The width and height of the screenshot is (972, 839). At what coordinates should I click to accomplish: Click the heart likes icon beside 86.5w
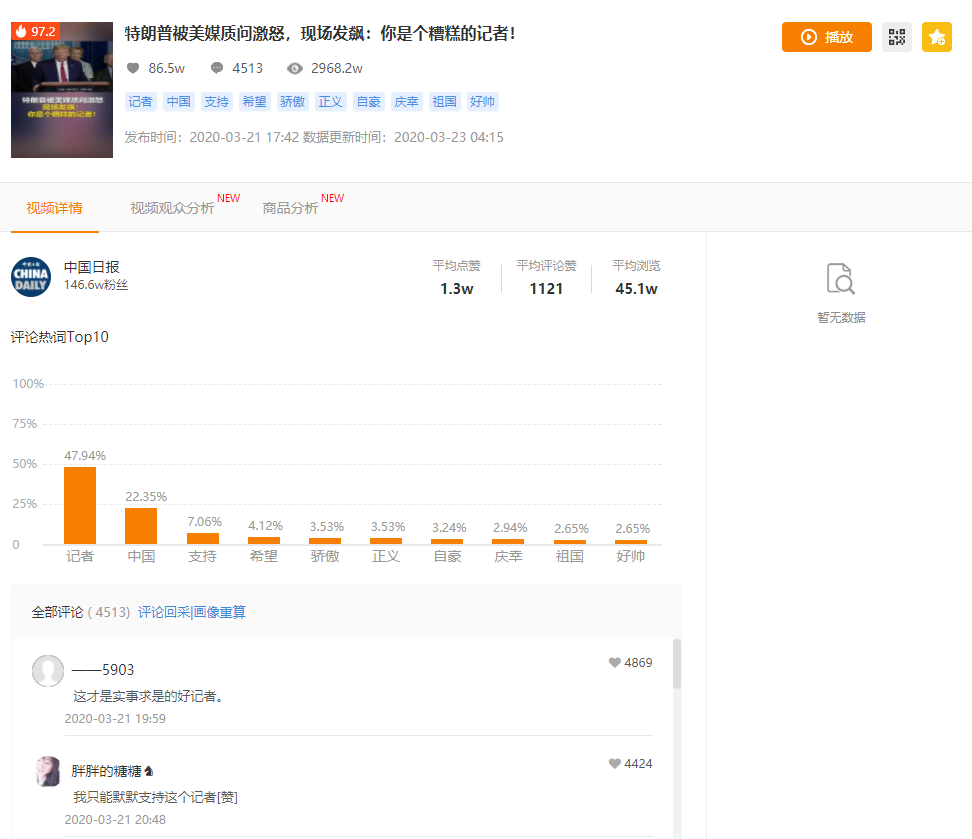(x=133, y=68)
